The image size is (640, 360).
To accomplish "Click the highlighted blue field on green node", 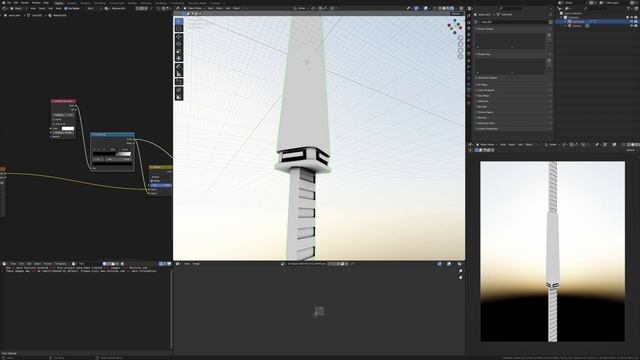I will [160, 185].
